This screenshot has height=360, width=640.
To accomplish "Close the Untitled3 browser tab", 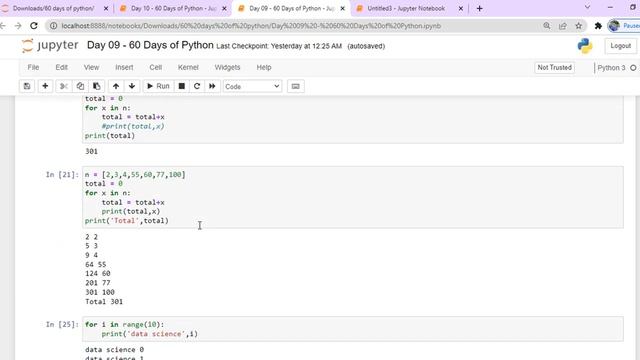I will pos(461,9).
